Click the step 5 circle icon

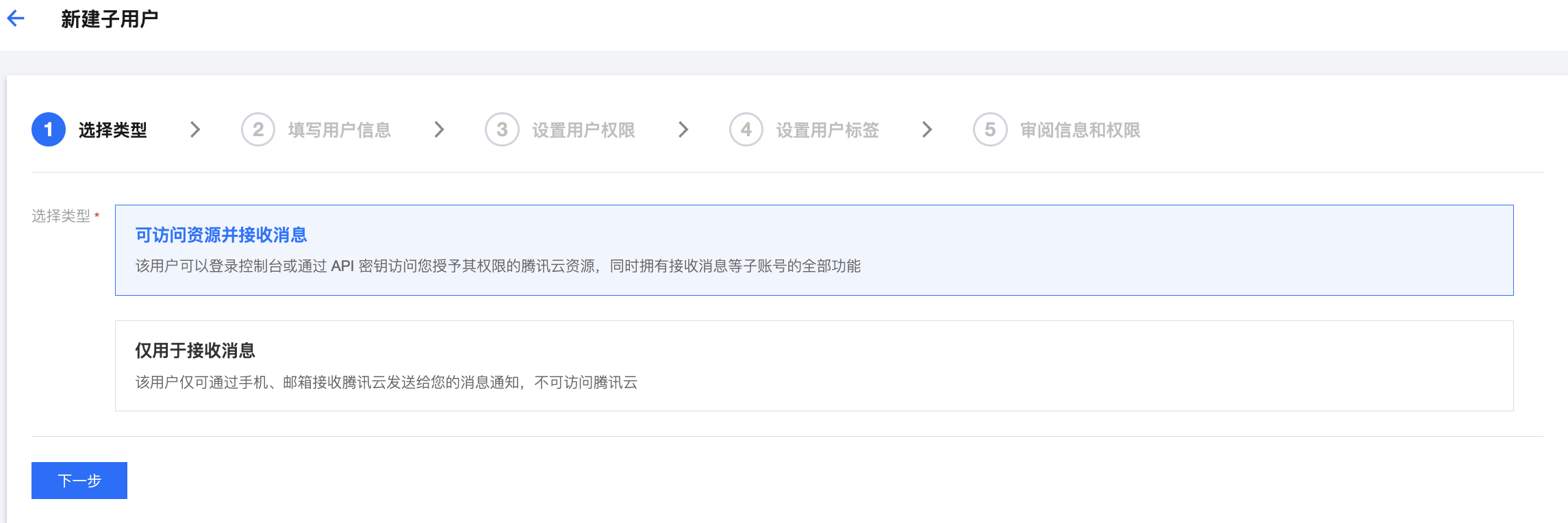tap(990, 129)
